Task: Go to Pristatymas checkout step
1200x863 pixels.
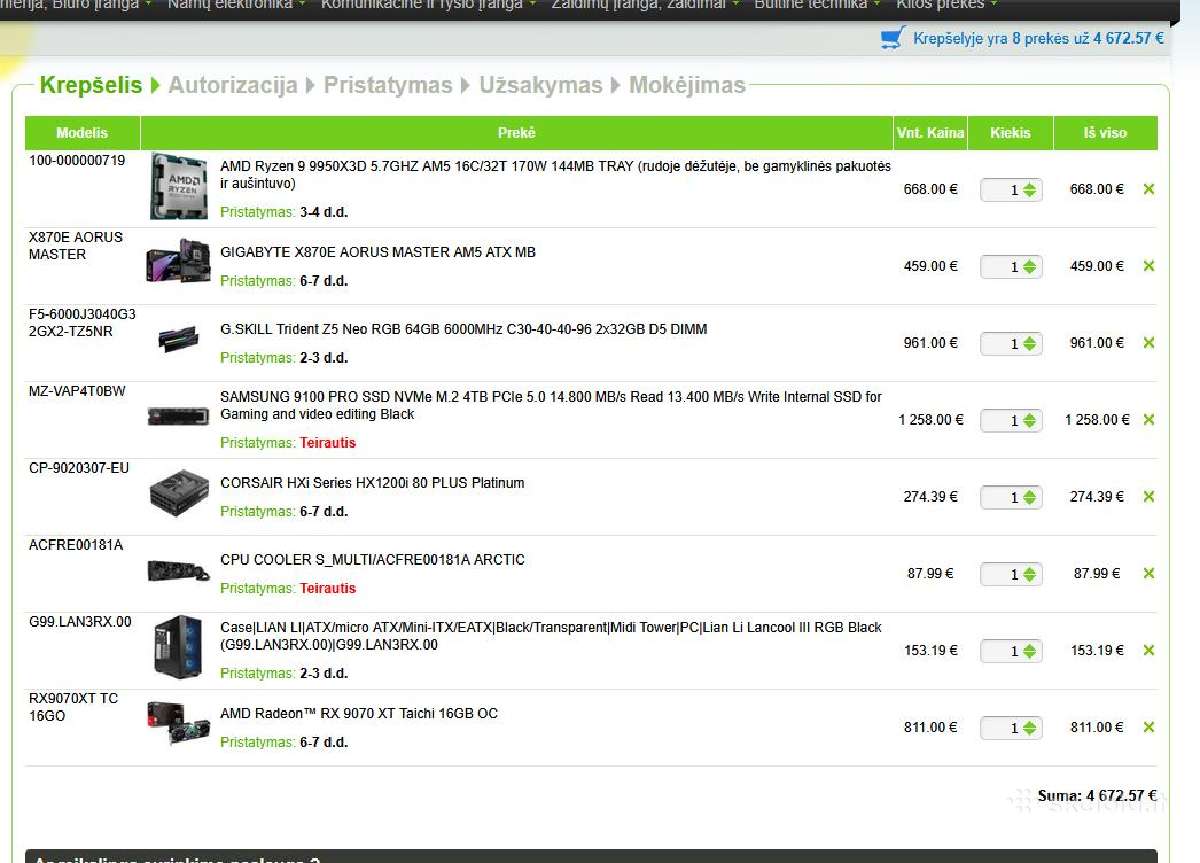Action: (388, 85)
